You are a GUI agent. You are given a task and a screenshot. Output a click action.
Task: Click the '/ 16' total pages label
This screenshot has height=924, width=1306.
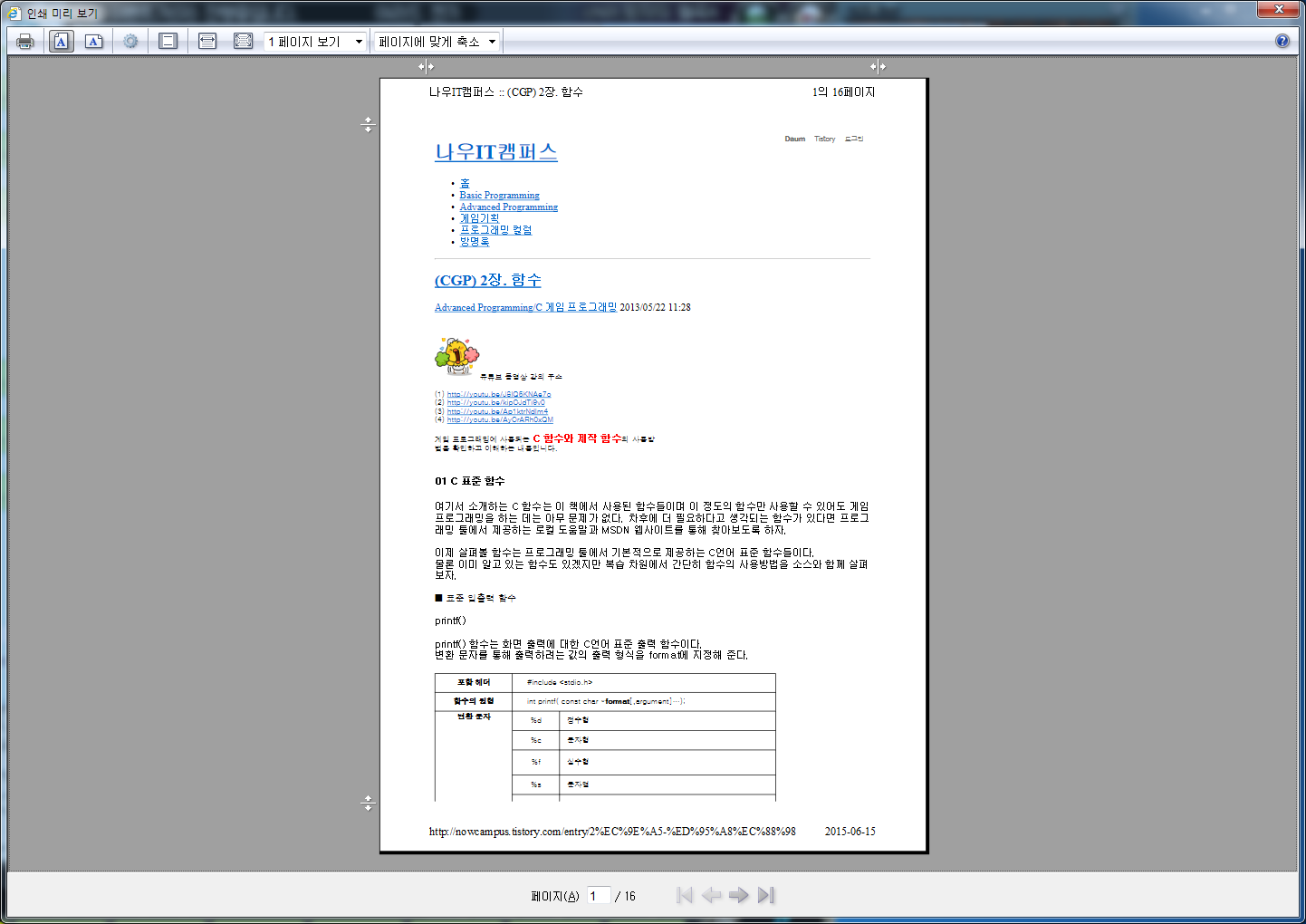[626, 896]
